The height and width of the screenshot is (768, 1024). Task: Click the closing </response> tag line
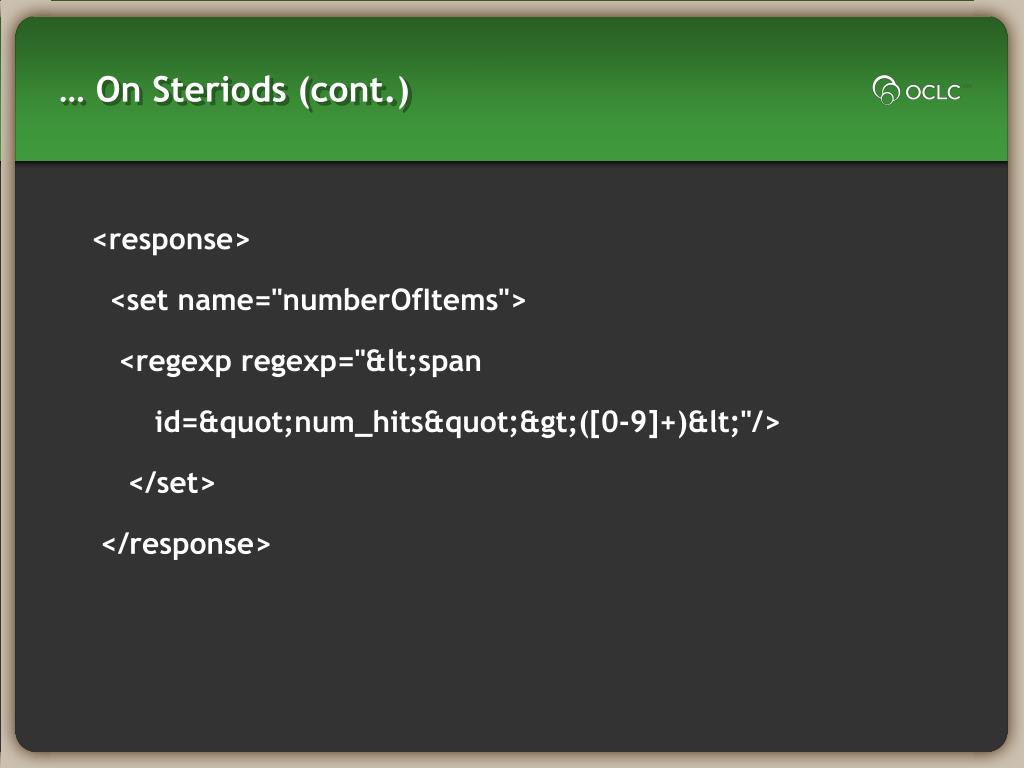(x=186, y=544)
